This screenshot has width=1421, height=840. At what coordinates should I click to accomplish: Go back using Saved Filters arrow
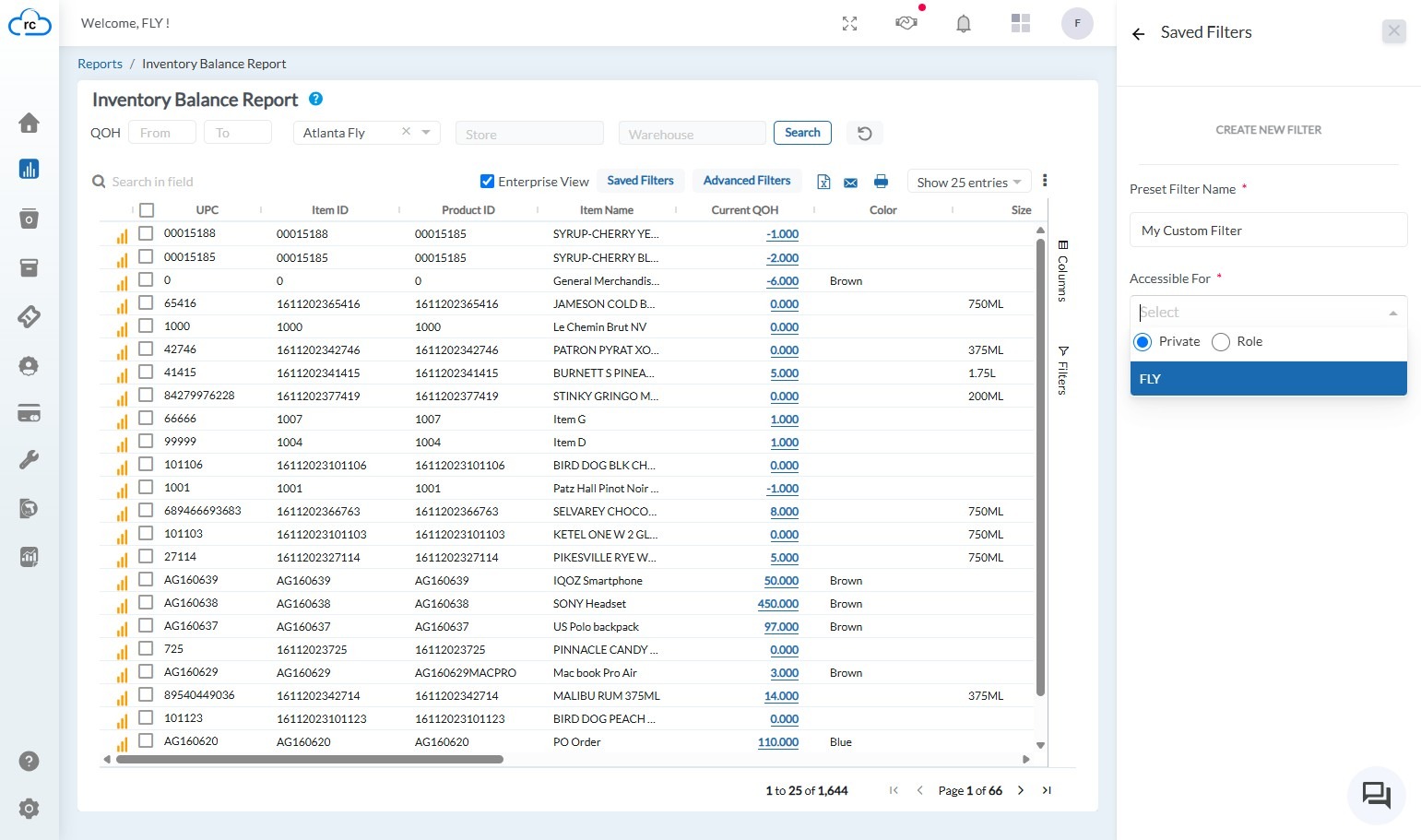click(x=1138, y=33)
